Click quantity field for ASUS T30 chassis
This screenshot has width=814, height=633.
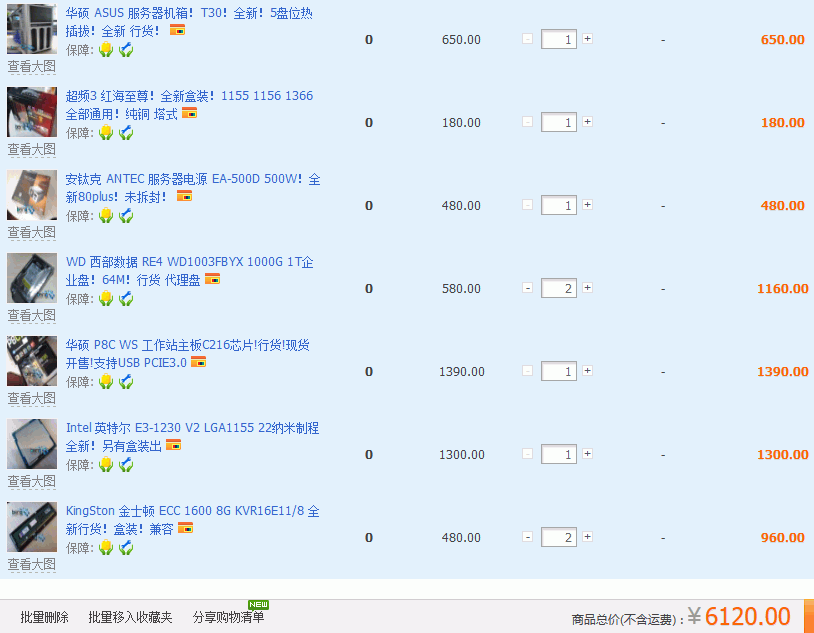click(x=559, y=39)
